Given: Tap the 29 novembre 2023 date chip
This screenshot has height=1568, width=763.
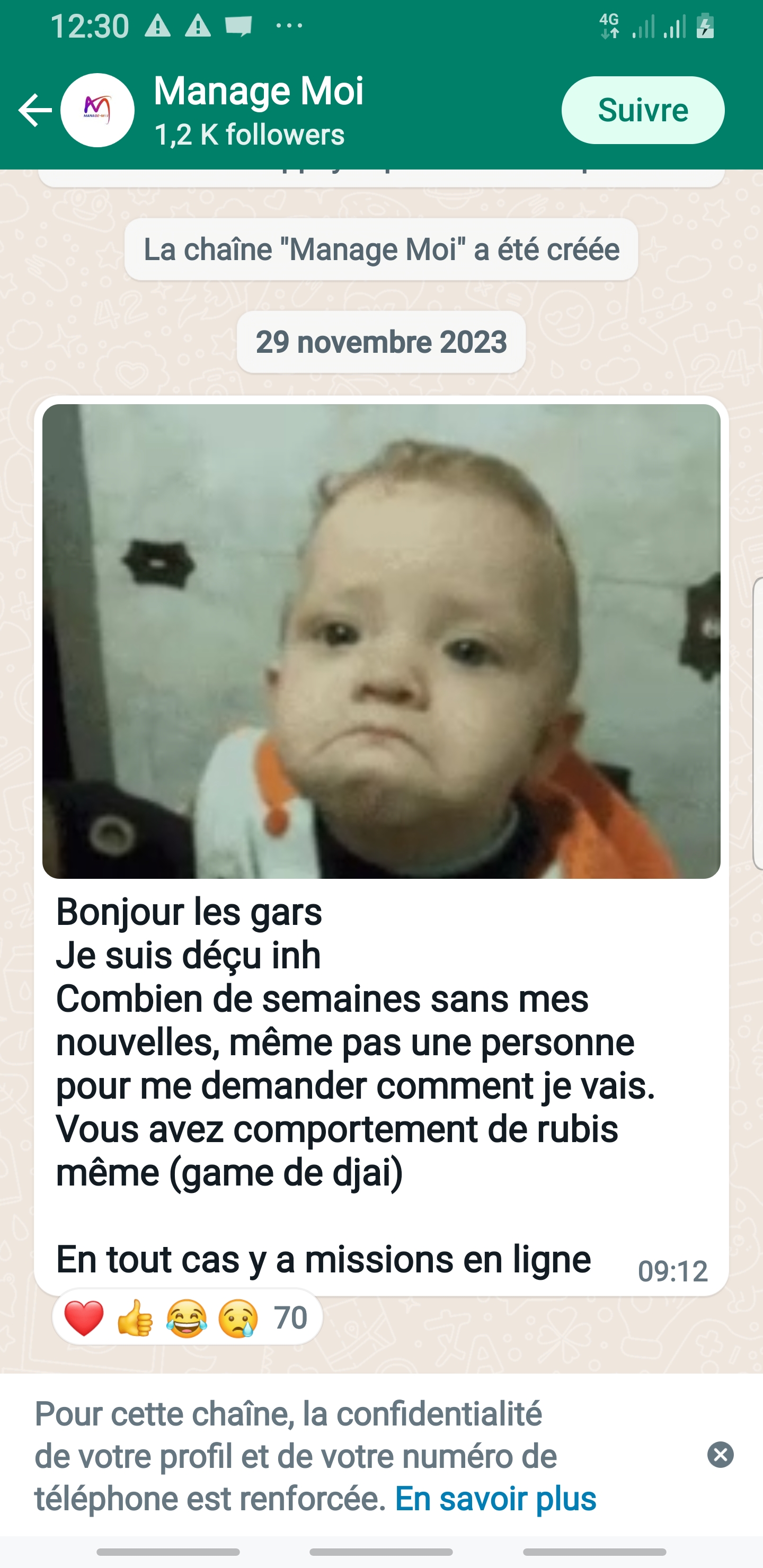Looking at the screenshot, I should click(x=381, y=342).
